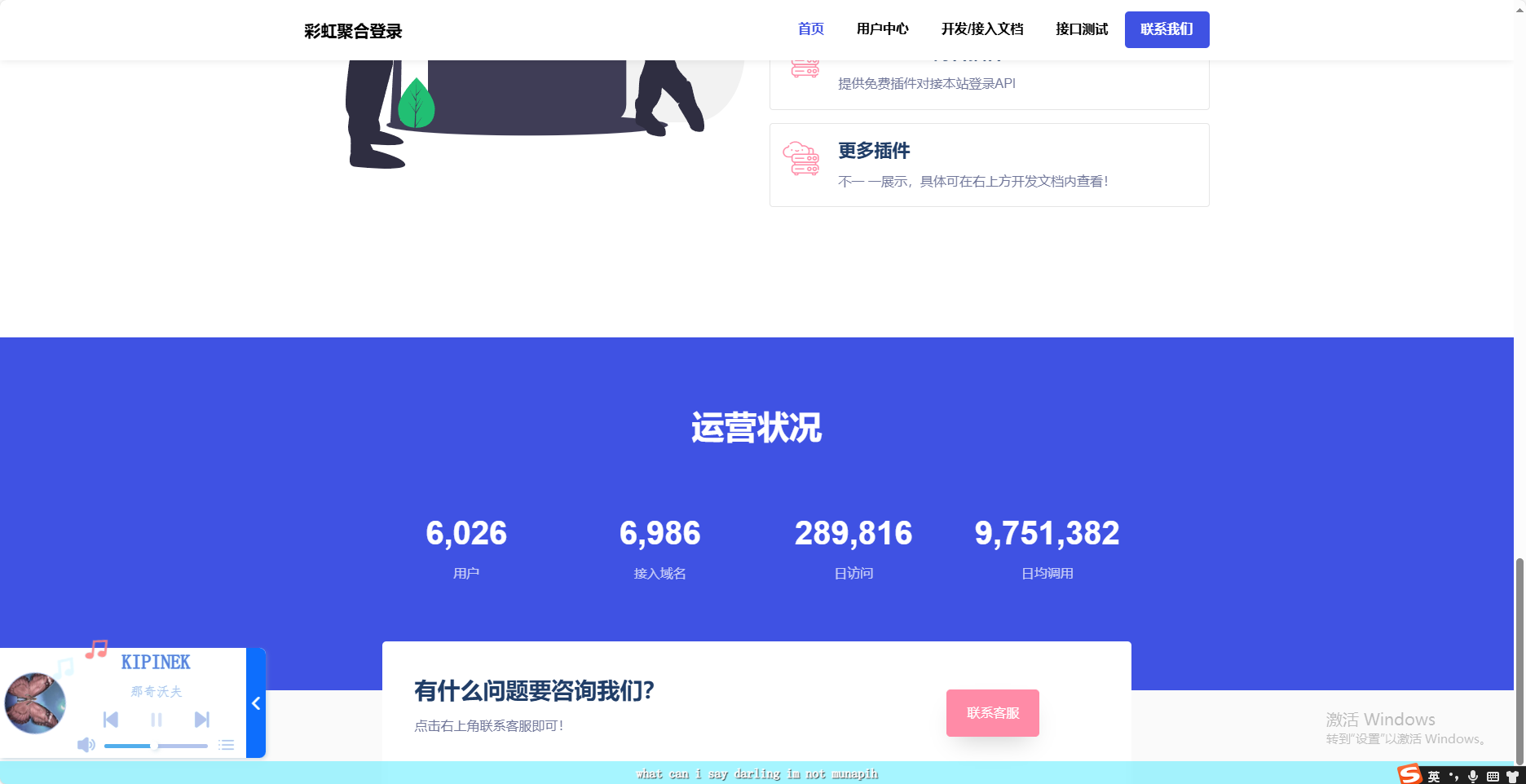Click the pink plugin icon next to 更多插件
1526x784 pixels.
pyautogui.click(x=803, y=156)
